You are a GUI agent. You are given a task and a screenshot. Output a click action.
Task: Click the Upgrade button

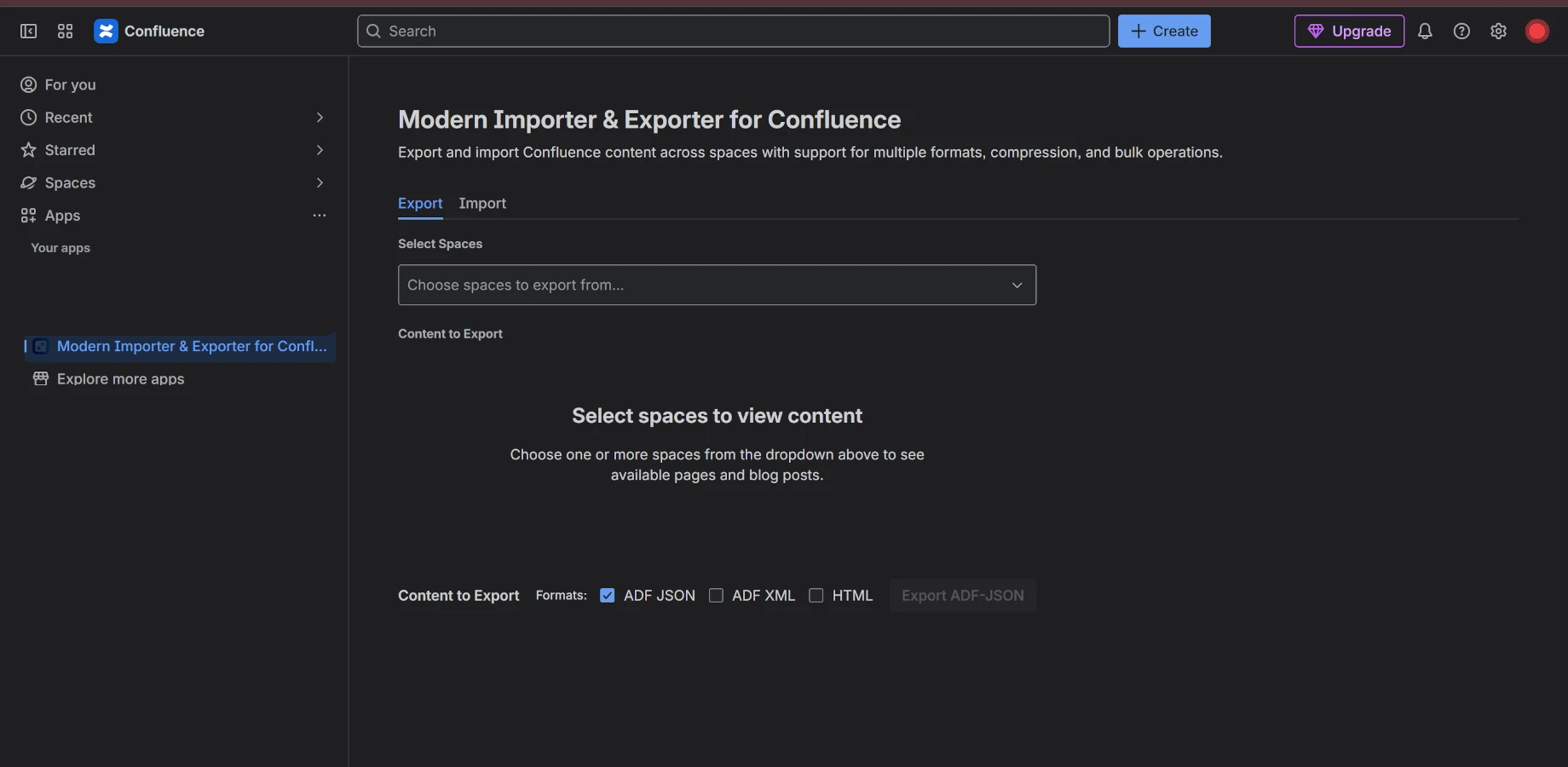1348,31
